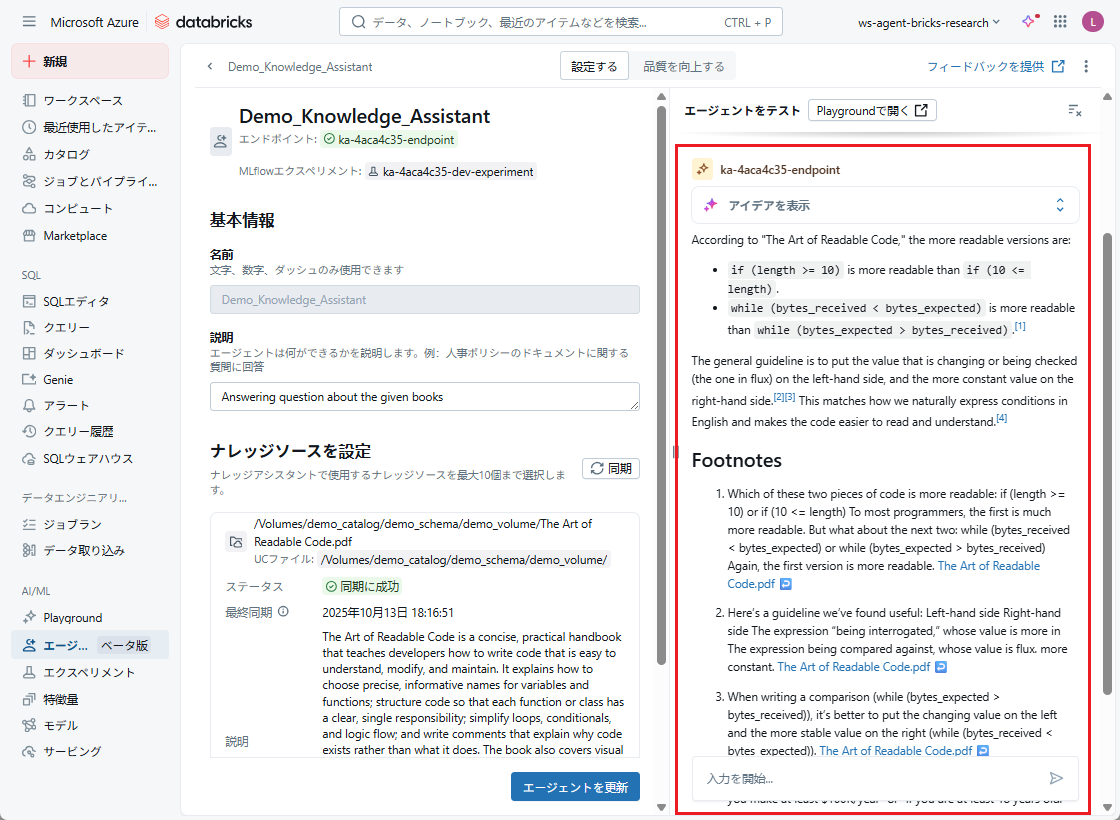Open the apps grid icon
1120x820 pixels.
pyautogui.click(x=1060, y=22)
